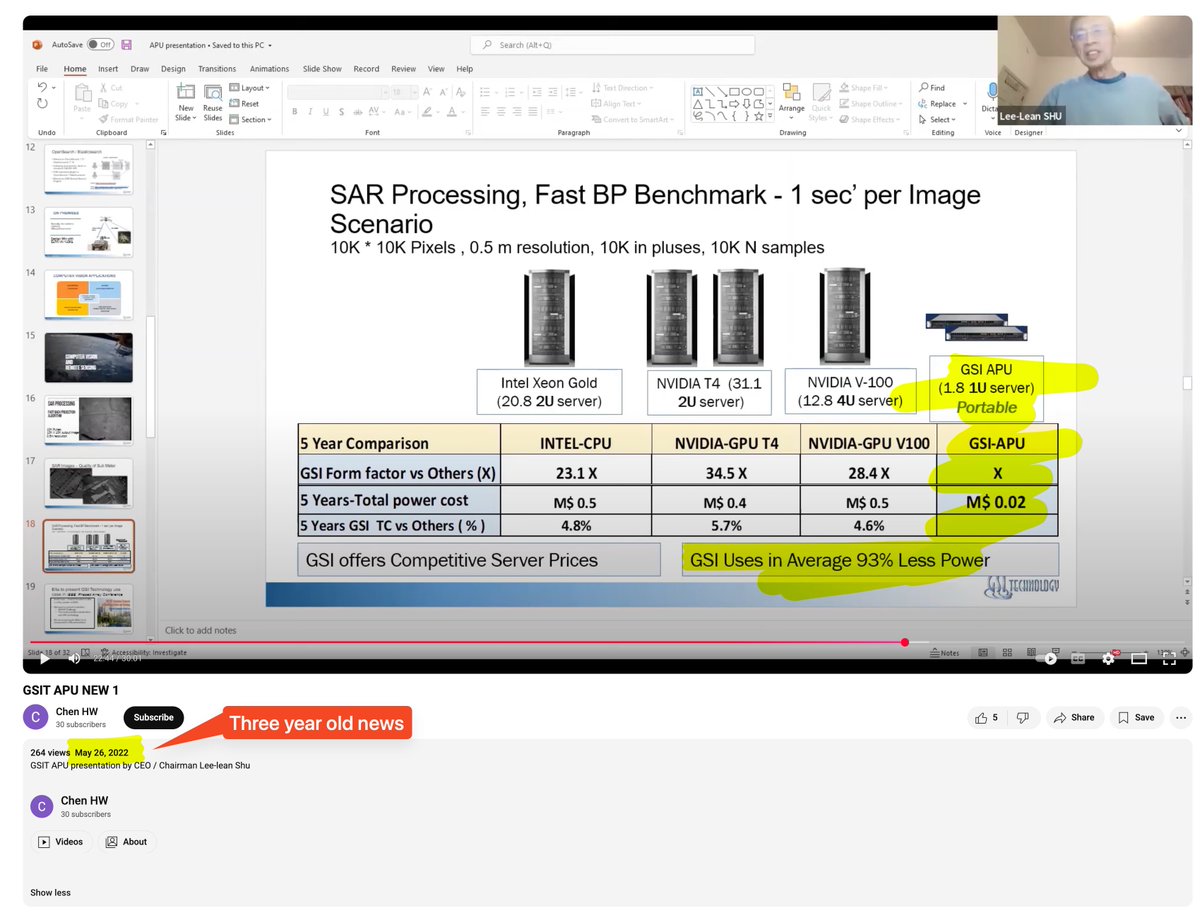Image resolution: width=1200 pixels, height=913 pixels.
Task: Toggle Italic formatting
Action: (x=311, y=112)
